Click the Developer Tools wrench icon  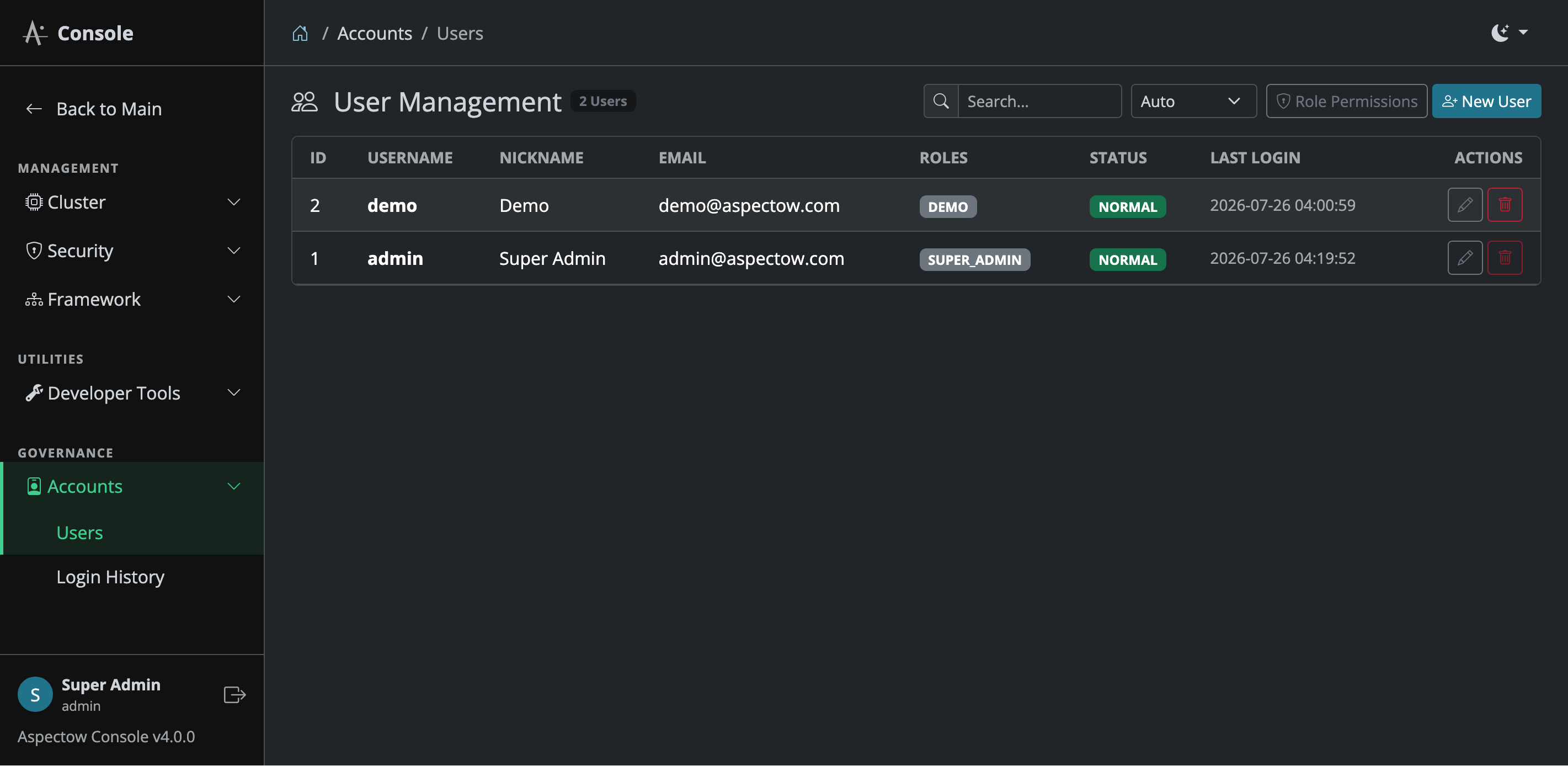click(x=34, y=393)
